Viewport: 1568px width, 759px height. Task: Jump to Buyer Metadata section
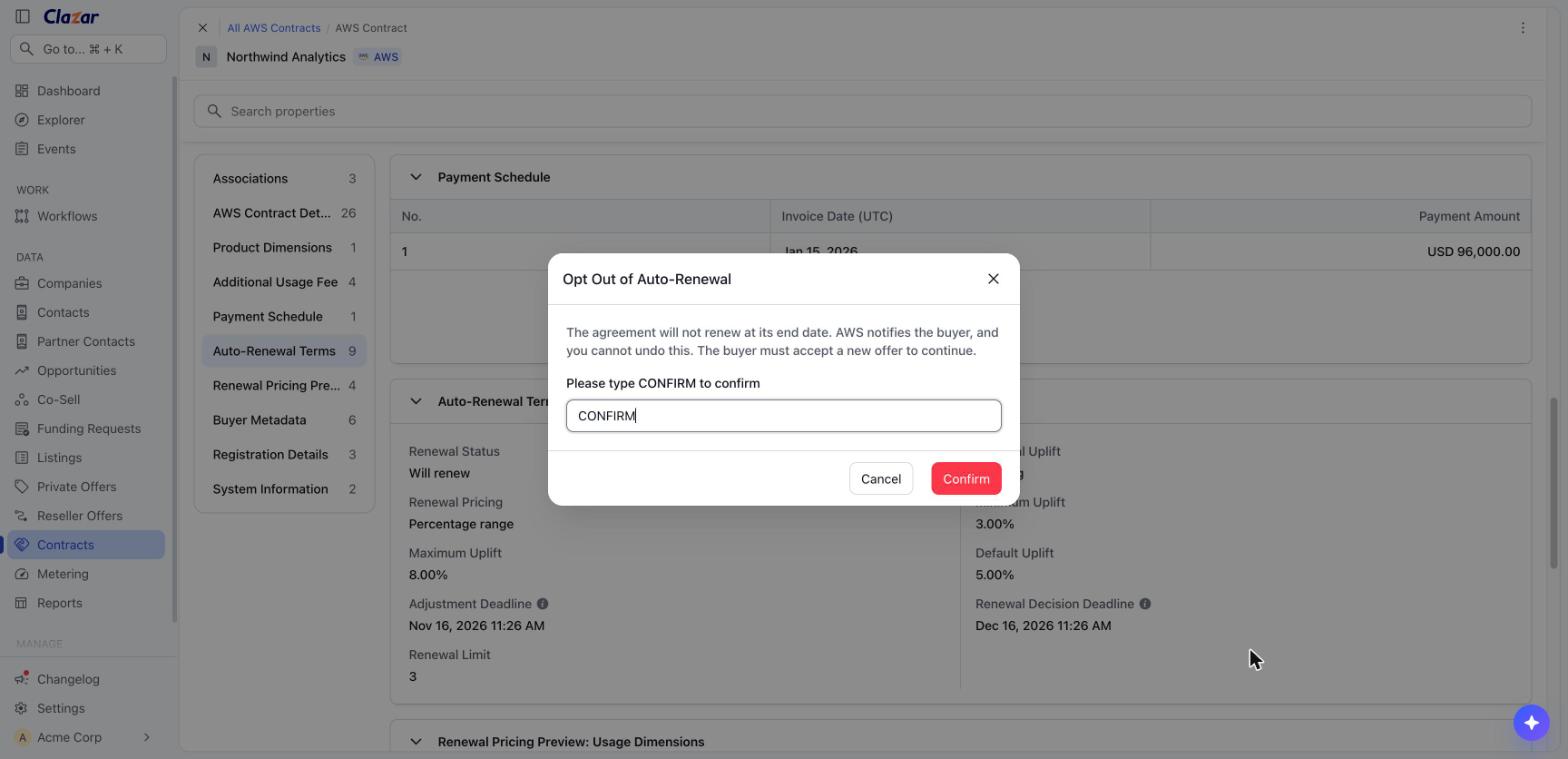284,420
